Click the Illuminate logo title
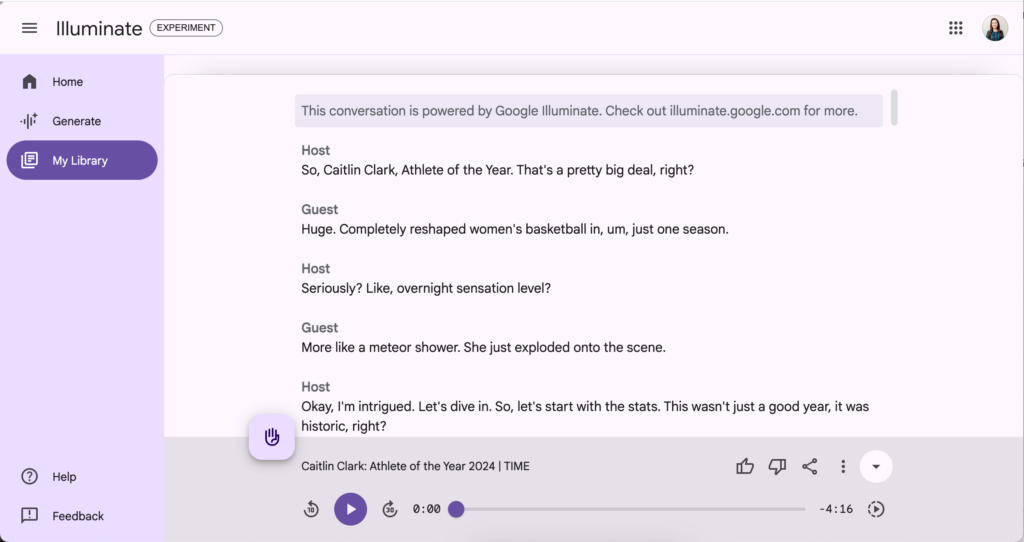This screenshot has height=542, width=1024. (99, 28)
